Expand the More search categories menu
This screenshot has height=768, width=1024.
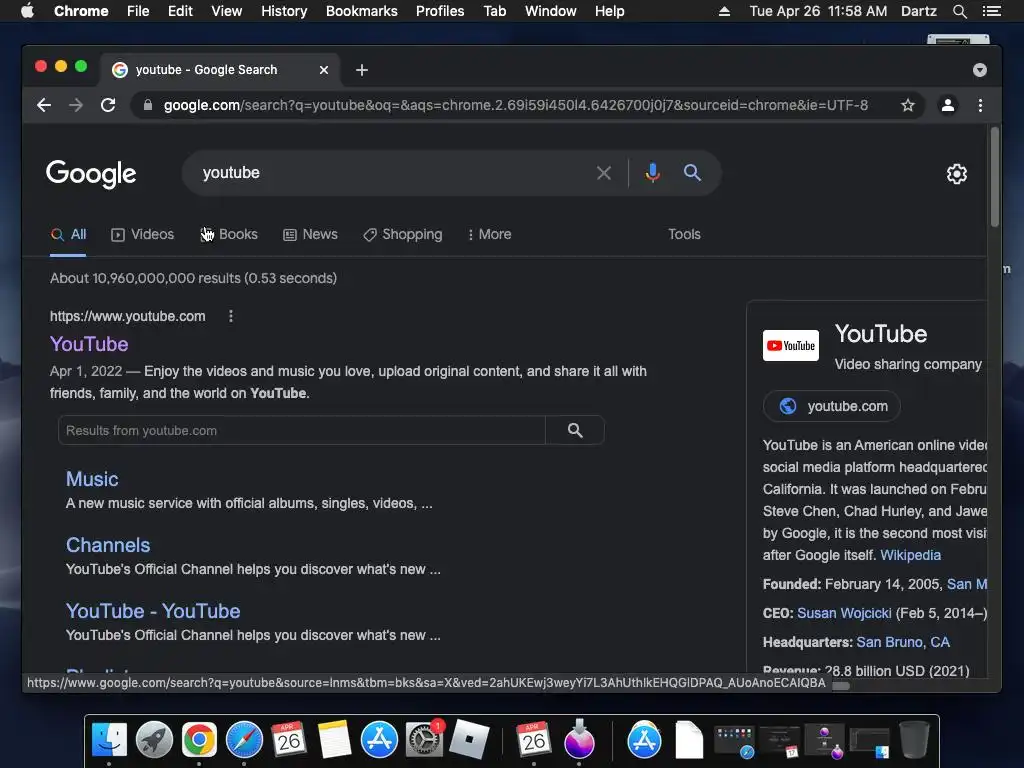489,234
